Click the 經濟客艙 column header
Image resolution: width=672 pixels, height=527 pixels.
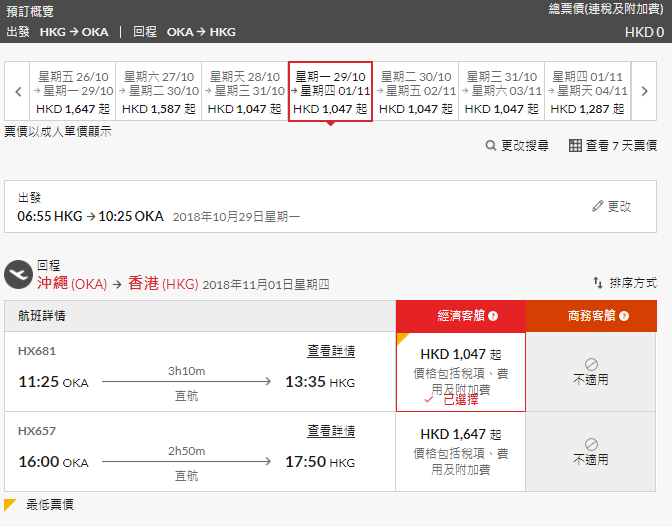tap(461, 316)
